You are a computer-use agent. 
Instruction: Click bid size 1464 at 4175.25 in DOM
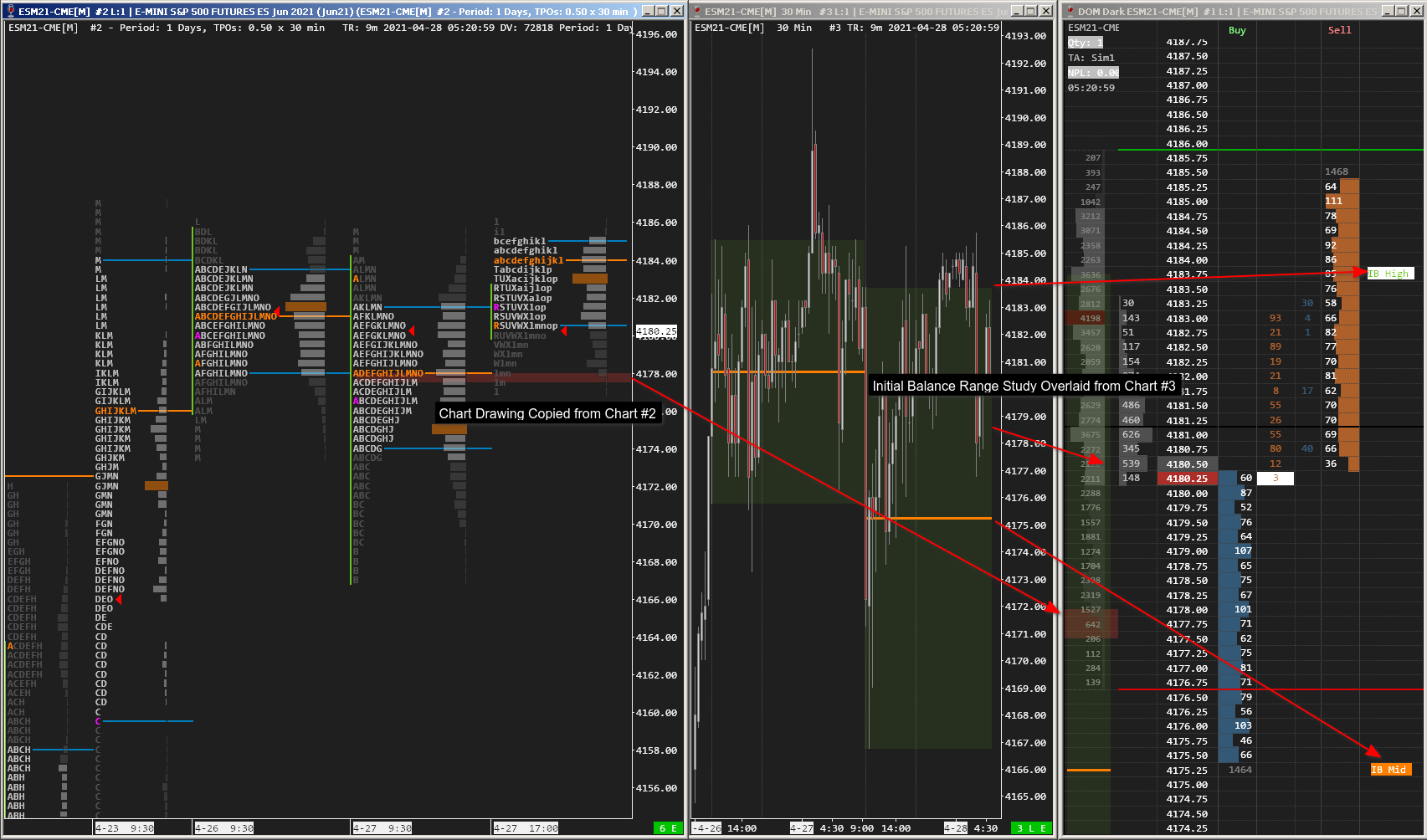[1240, 770]
